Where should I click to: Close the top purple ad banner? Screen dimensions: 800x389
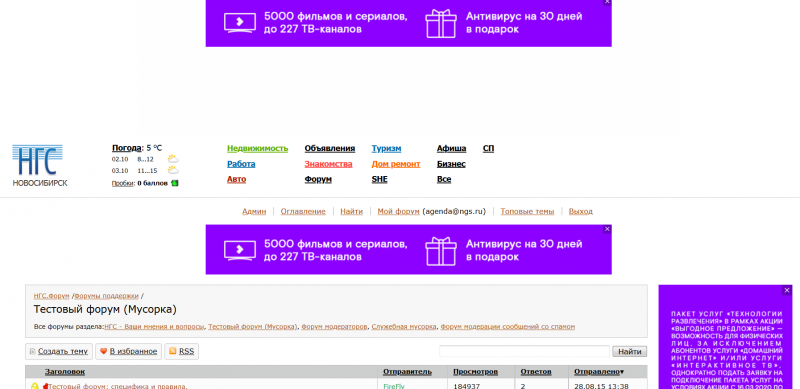[x=607, y=2]
